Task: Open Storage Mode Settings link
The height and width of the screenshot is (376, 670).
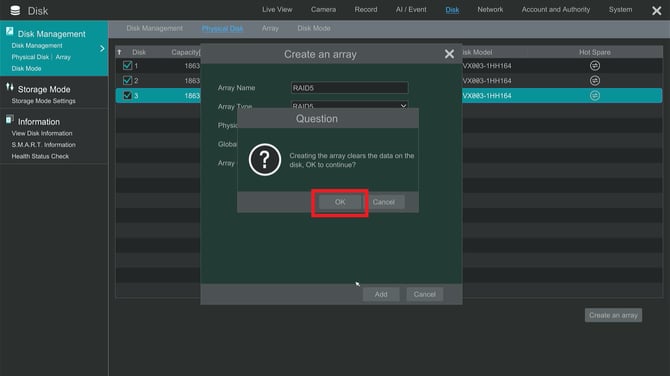Action: pyautogui.click(x=43, y=101)
